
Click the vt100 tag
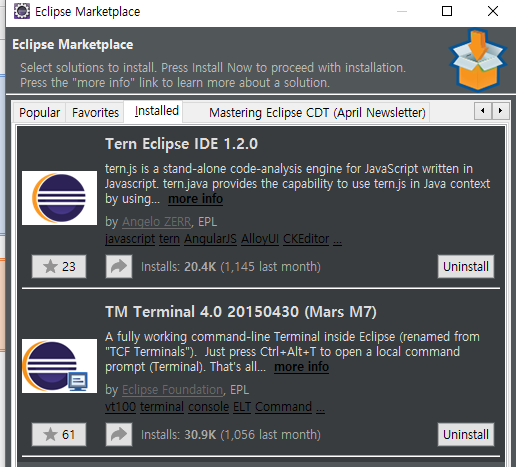click(120, 407)
